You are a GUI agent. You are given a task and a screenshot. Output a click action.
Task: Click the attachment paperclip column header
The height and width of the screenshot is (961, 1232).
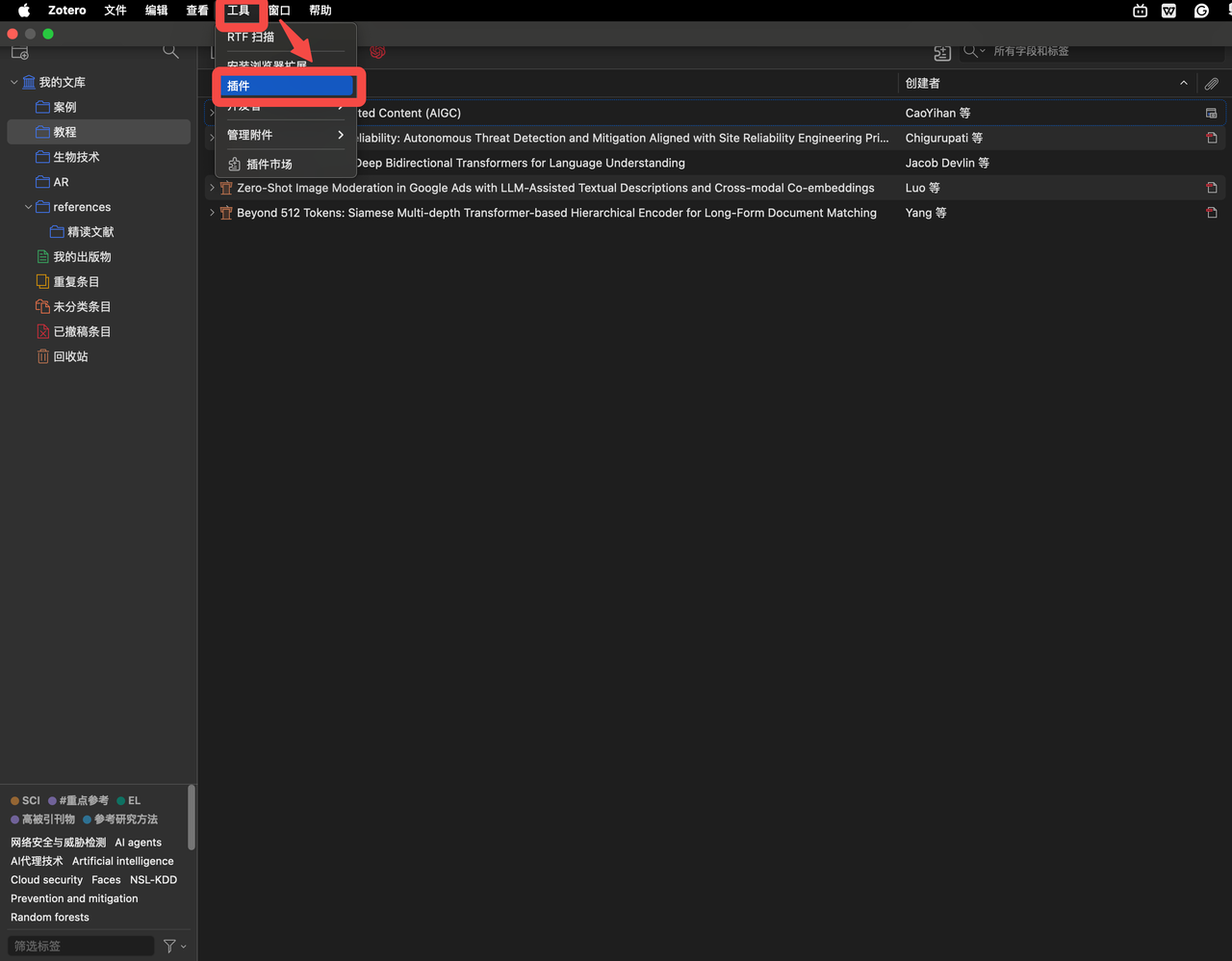(1211, 84)
